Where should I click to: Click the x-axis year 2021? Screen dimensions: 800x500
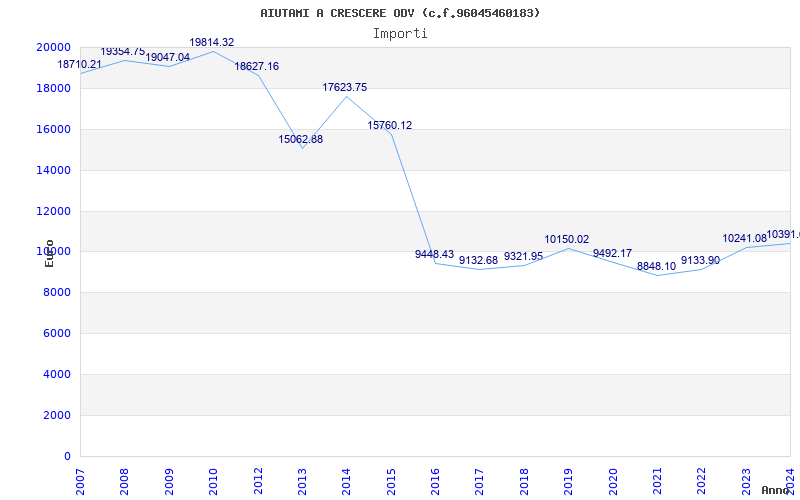658,481
